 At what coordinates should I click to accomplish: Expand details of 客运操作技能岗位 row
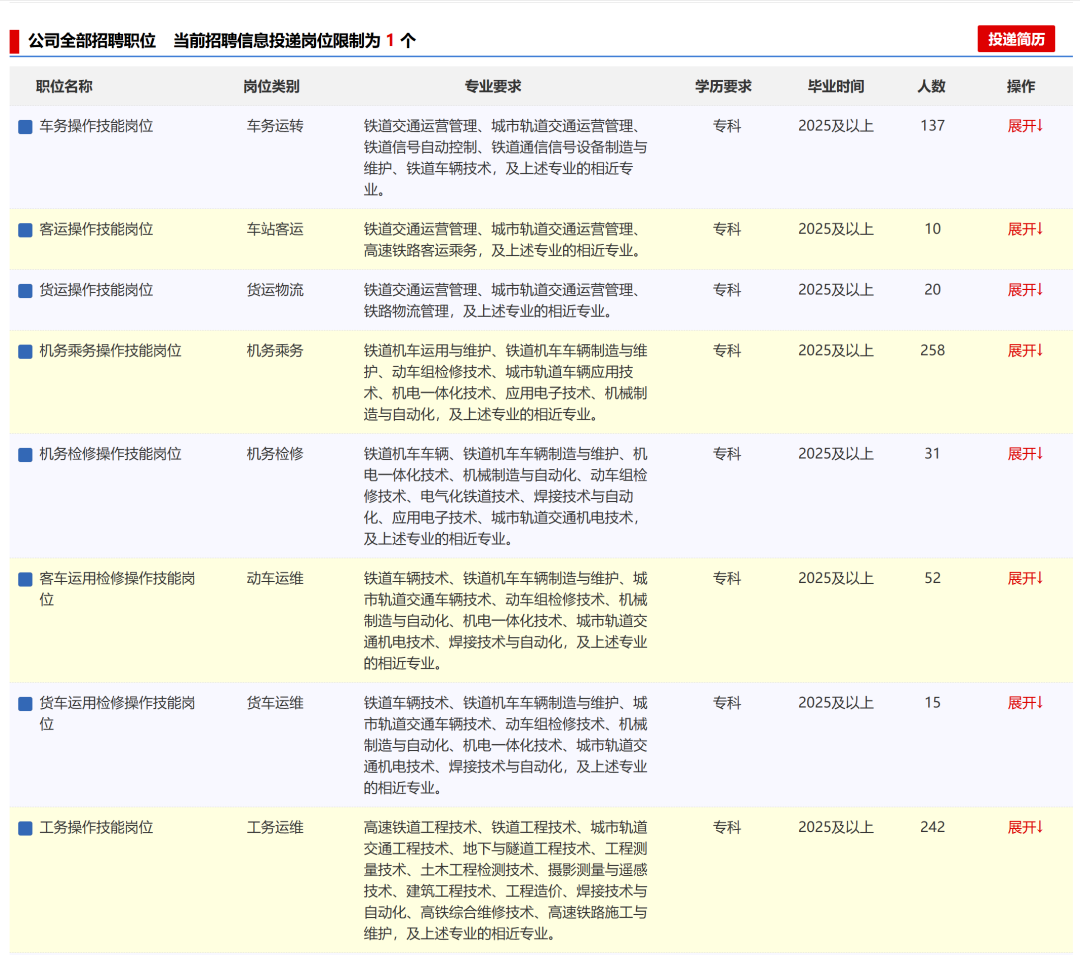click(x=1025, y=229)
